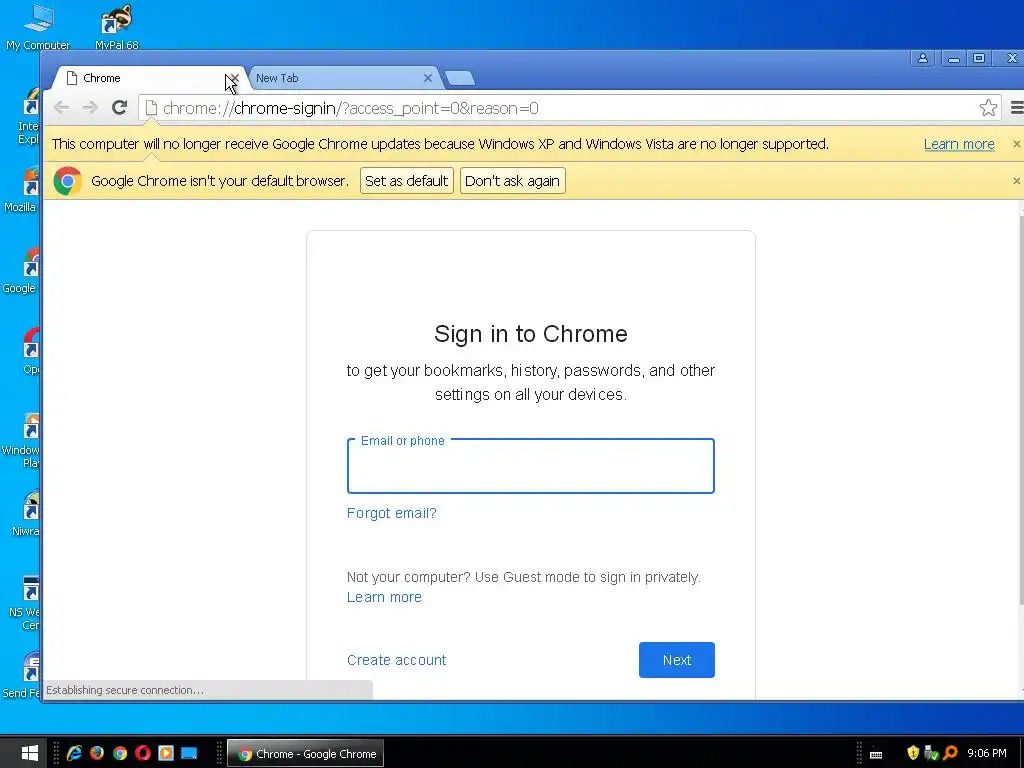
Task: Launch Chrome from the quick launch bar
Action: (x=120, y=753)
